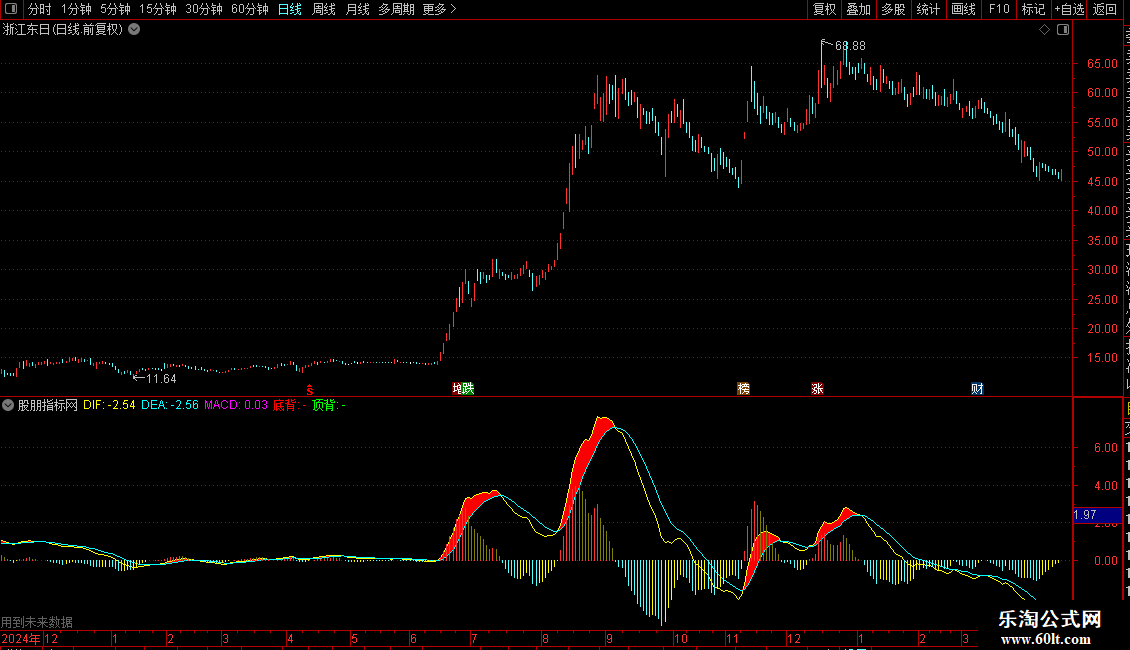Click the blue 财 event marker

(x=977, y=388)
